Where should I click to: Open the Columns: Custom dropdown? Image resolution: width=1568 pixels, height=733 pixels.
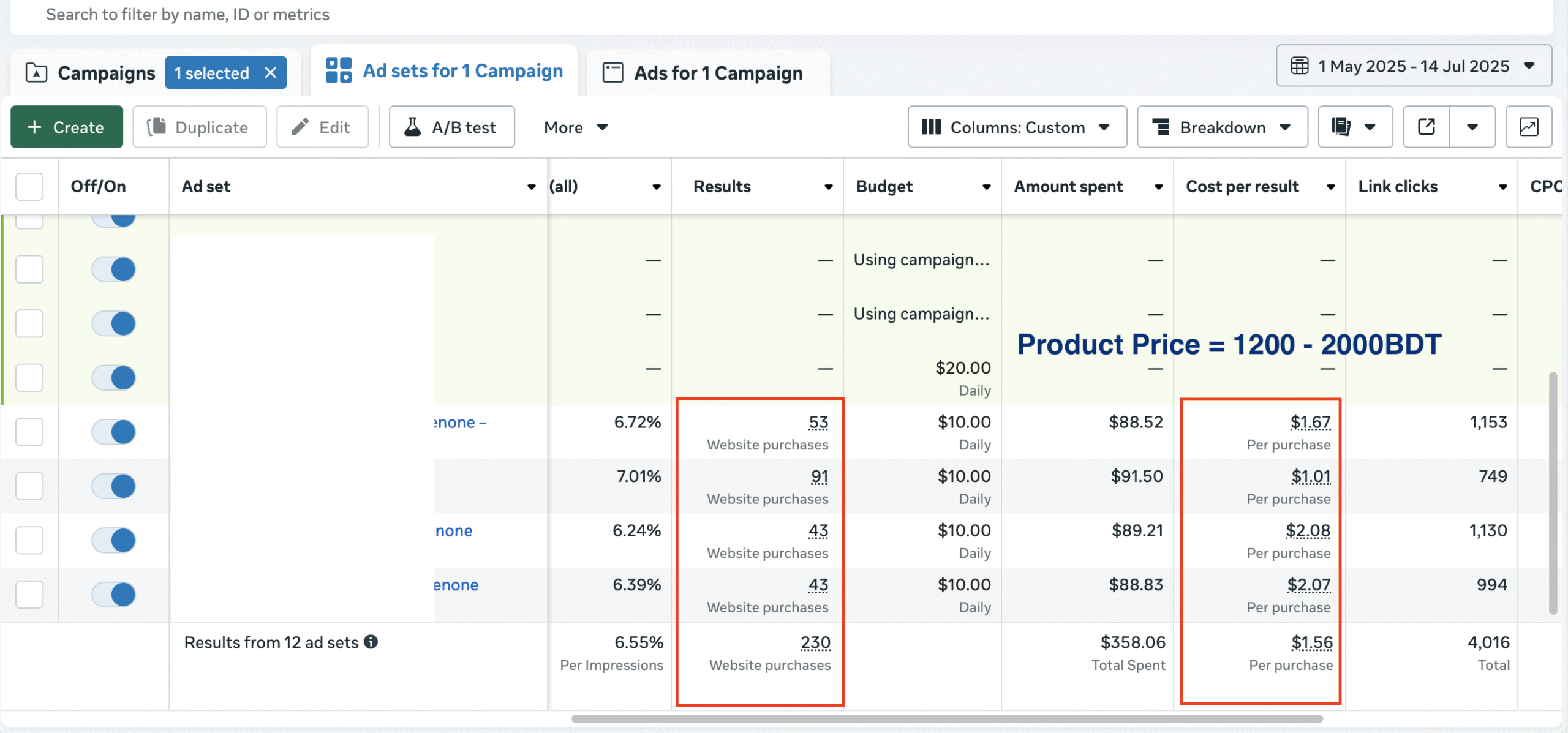(1017, 127)
